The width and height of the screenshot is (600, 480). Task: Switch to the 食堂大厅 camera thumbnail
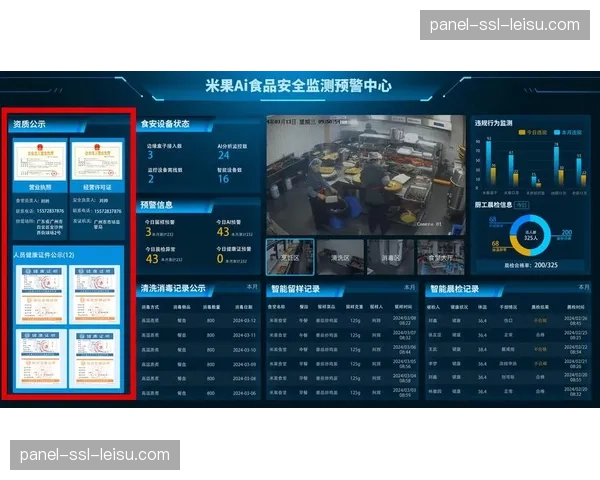[441, 257]
